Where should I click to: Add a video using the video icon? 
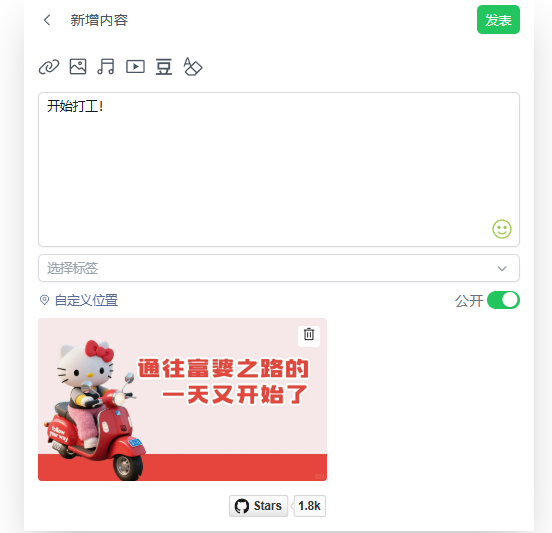pyautogui.click(x=135, y=67)
